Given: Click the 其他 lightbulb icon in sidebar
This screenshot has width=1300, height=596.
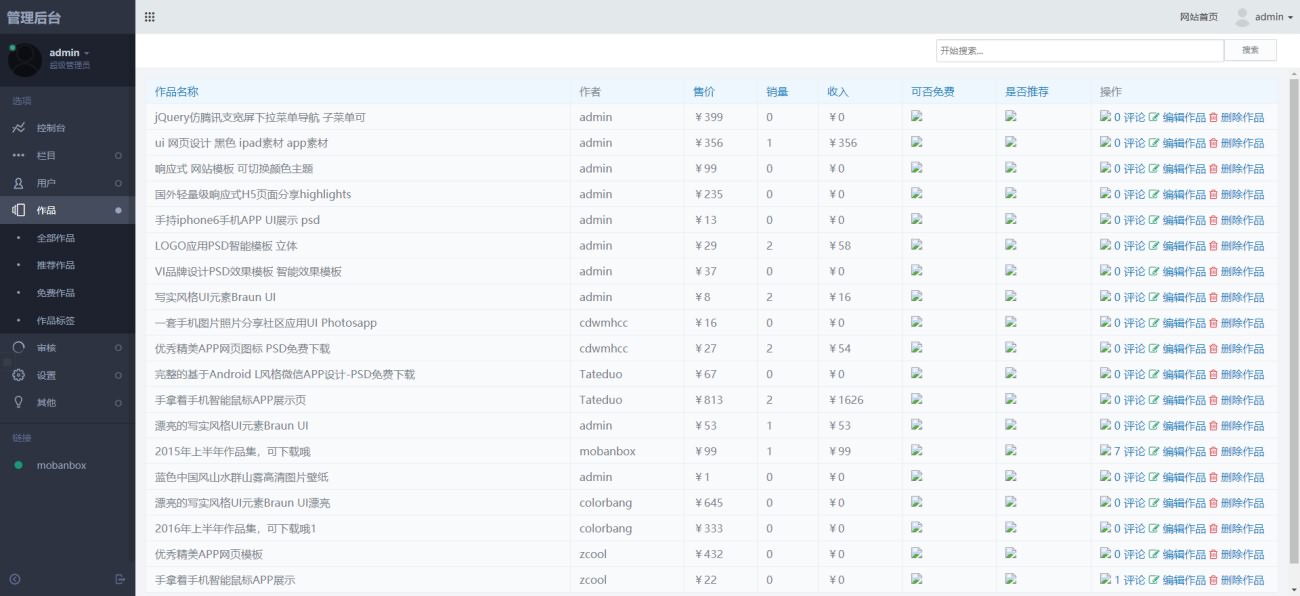Looking at the screenshot, I should point(18,402).
